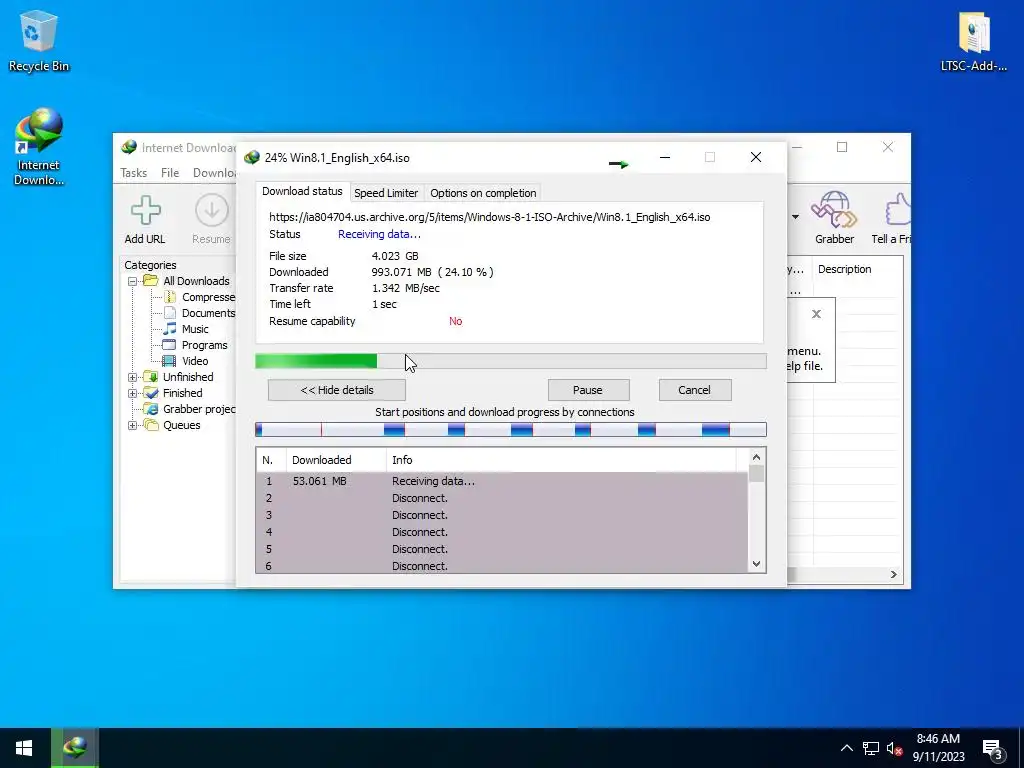This screenshot has height=768, width=1024.
Task: Expand the Queues tree node
Action: [x=133, y=425]
